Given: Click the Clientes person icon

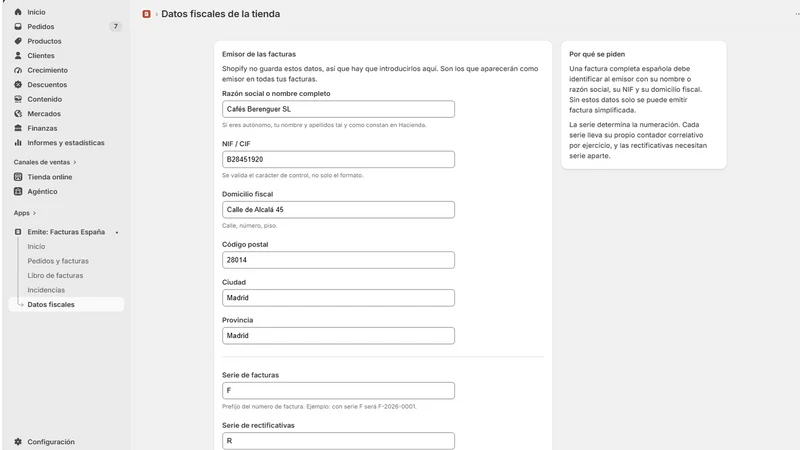Looking at the screenshot, I should [x=18, y=56].
